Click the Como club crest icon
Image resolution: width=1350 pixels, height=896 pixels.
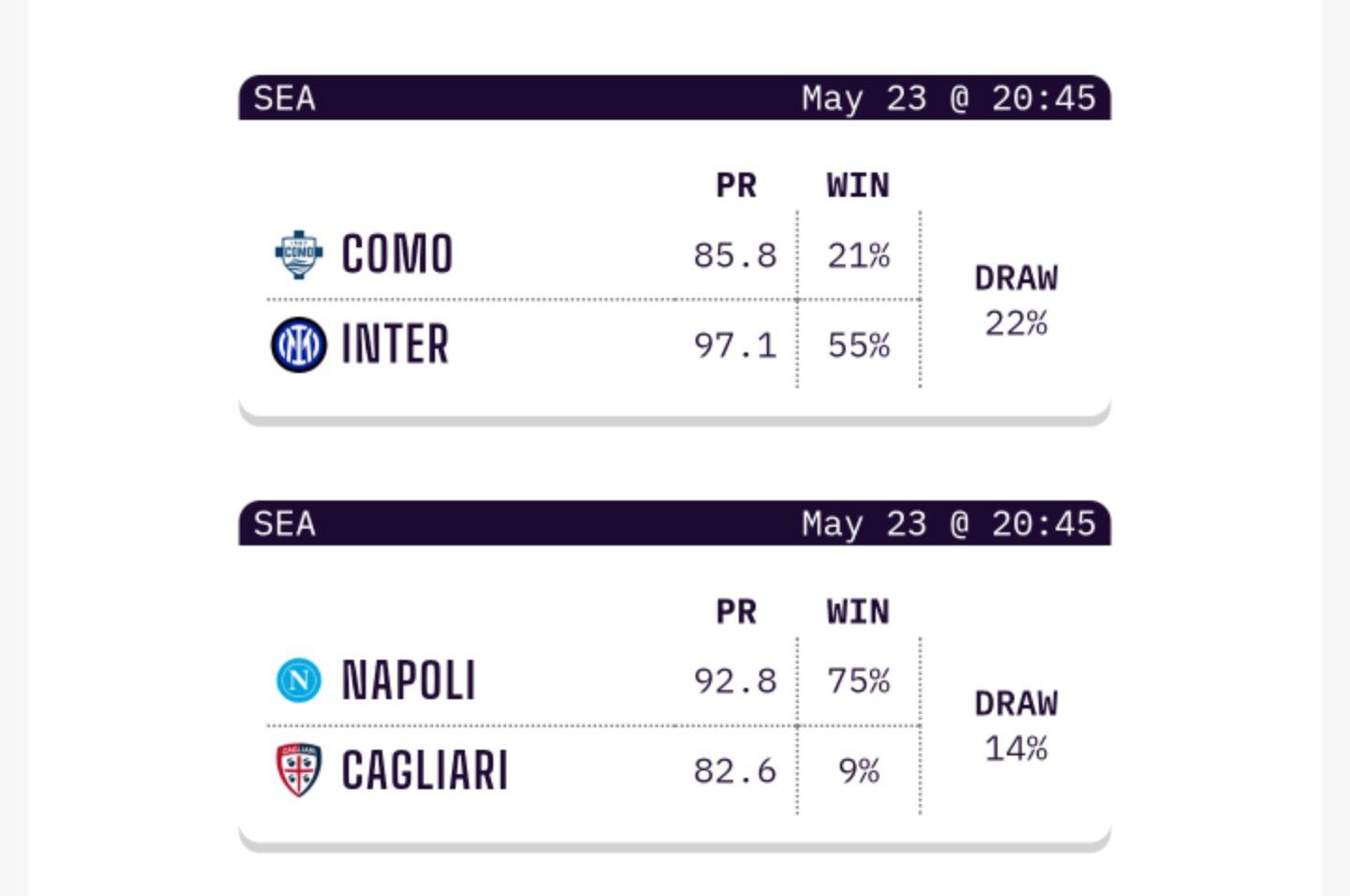tap(299, 255)
